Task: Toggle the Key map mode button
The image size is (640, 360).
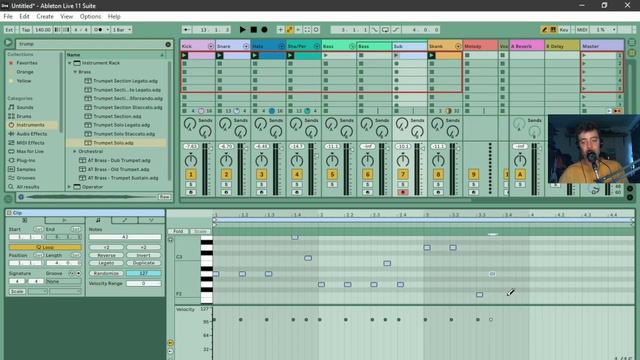Action: tap(564, 29)
